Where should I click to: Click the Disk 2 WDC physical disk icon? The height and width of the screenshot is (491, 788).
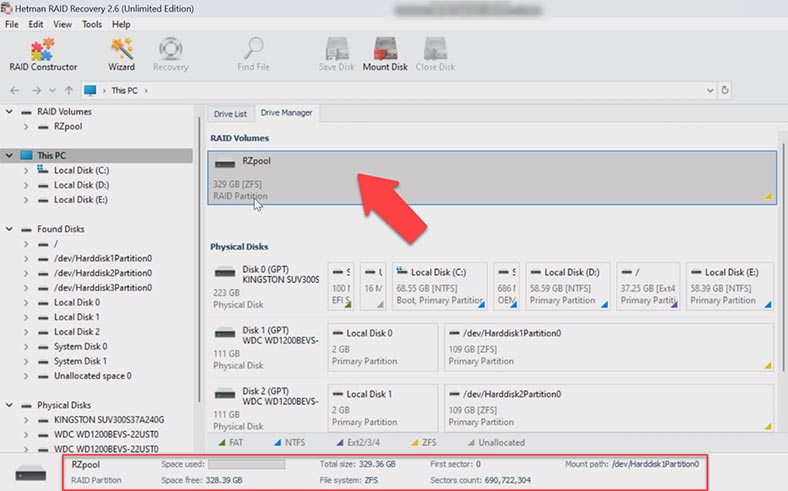225,395
